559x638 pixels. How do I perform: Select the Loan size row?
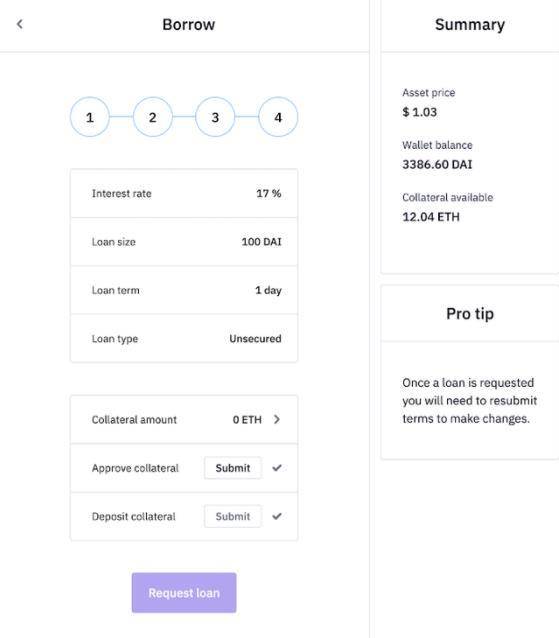(x=184, y=242)
